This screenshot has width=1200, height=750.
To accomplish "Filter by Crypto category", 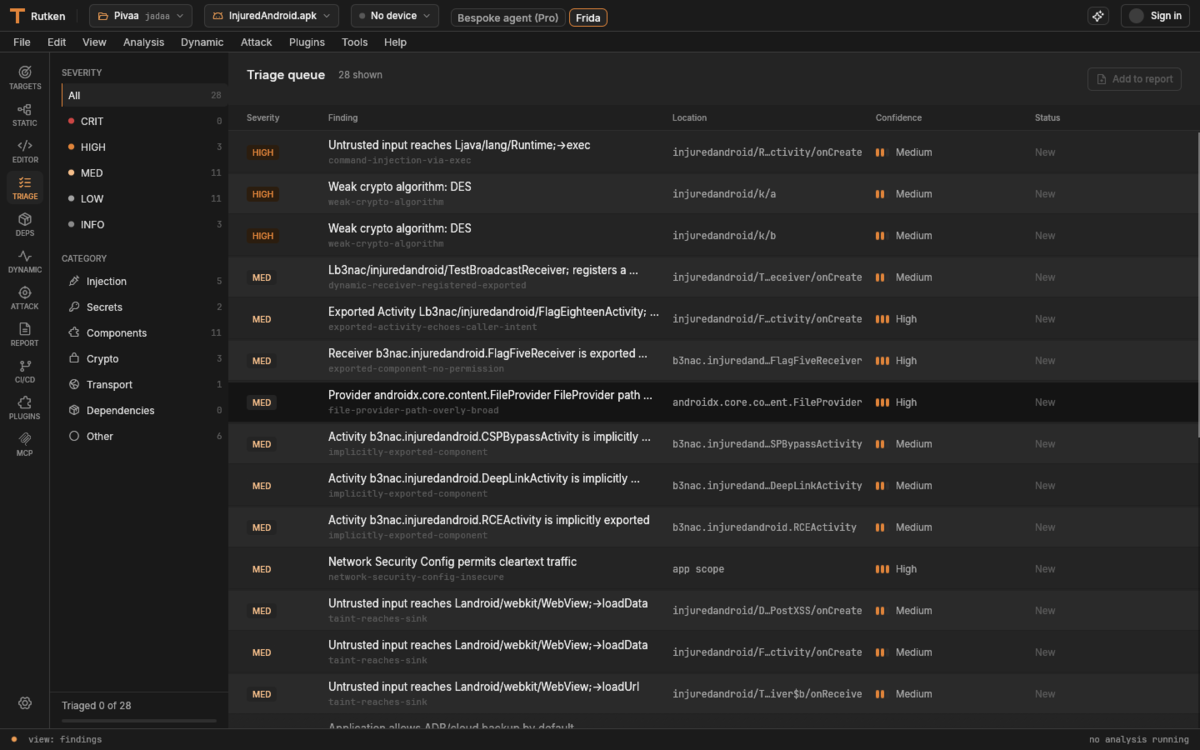I will point(144,359).
